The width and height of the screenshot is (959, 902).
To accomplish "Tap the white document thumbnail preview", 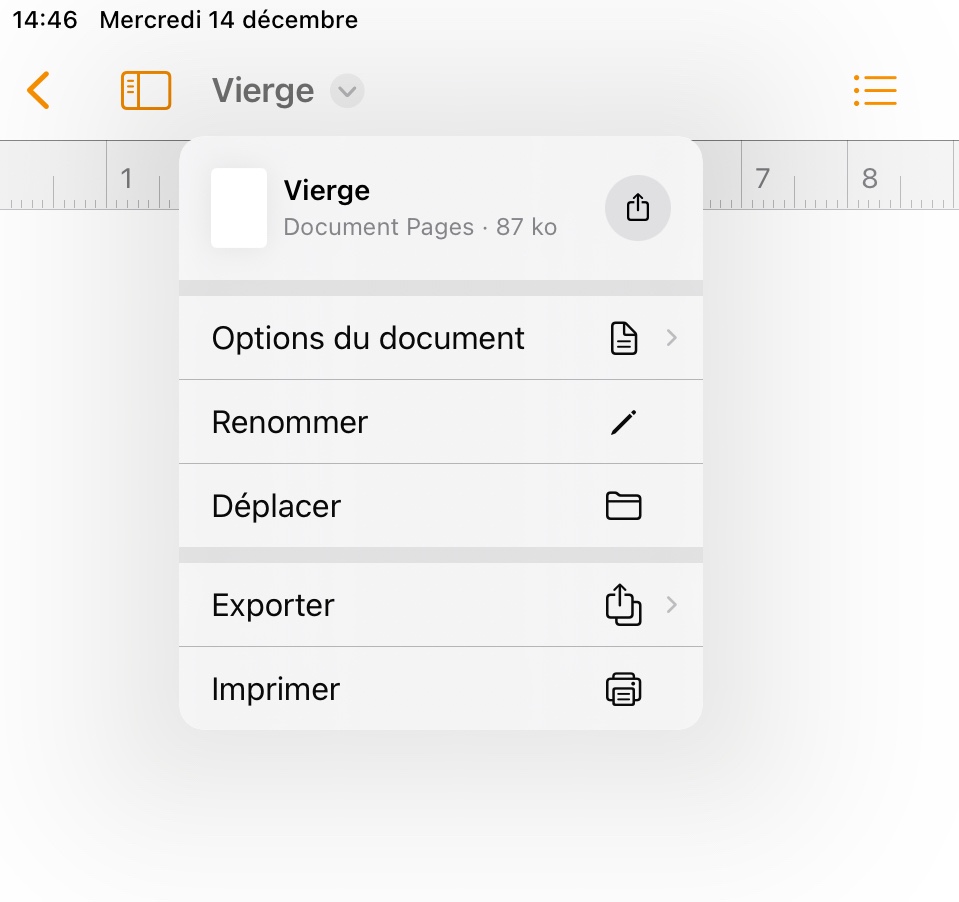I will click(239, 208).
